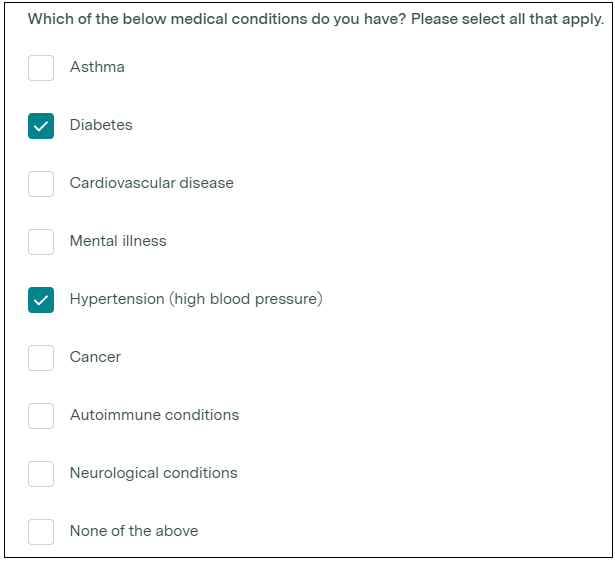Deselect the Hypertension checkbox
615x561 pixels.
[41, 300]
